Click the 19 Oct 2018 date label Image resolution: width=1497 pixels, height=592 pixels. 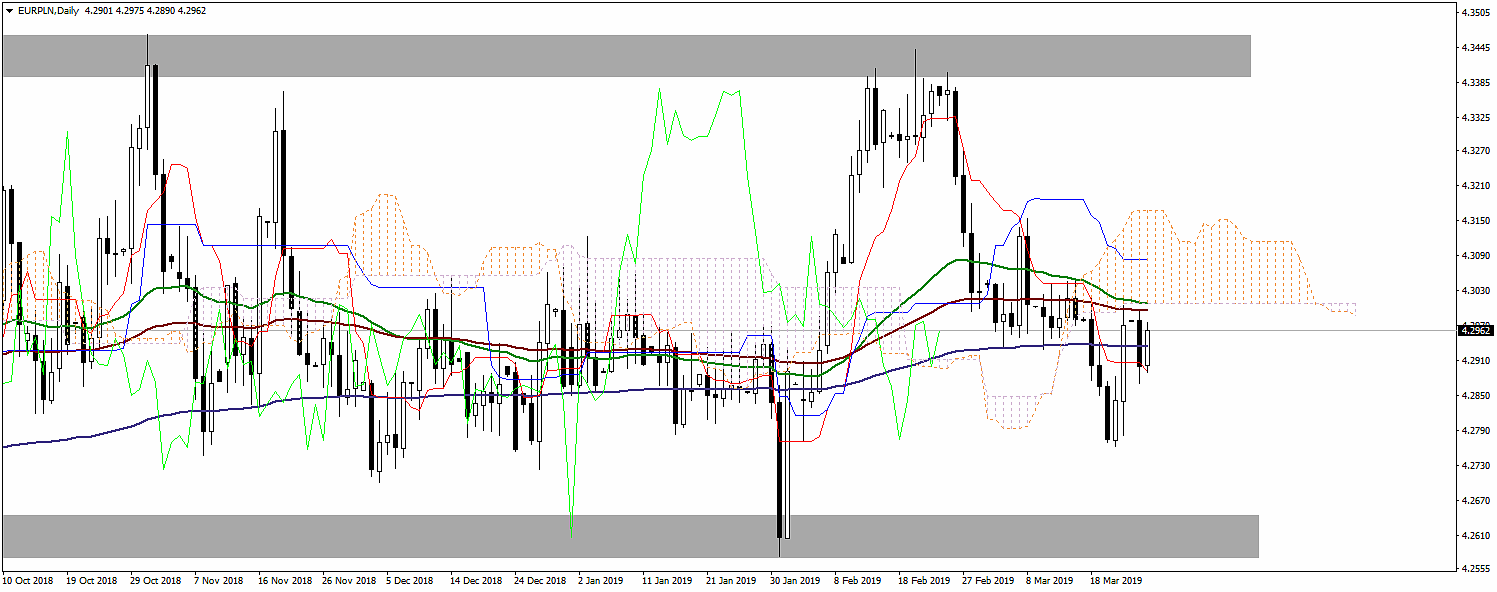pos(91,580)
